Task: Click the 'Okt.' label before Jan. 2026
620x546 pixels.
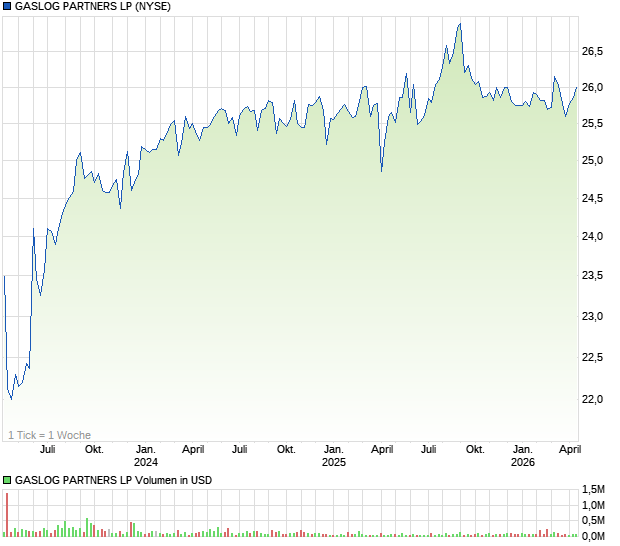Action: pos(475,450)
